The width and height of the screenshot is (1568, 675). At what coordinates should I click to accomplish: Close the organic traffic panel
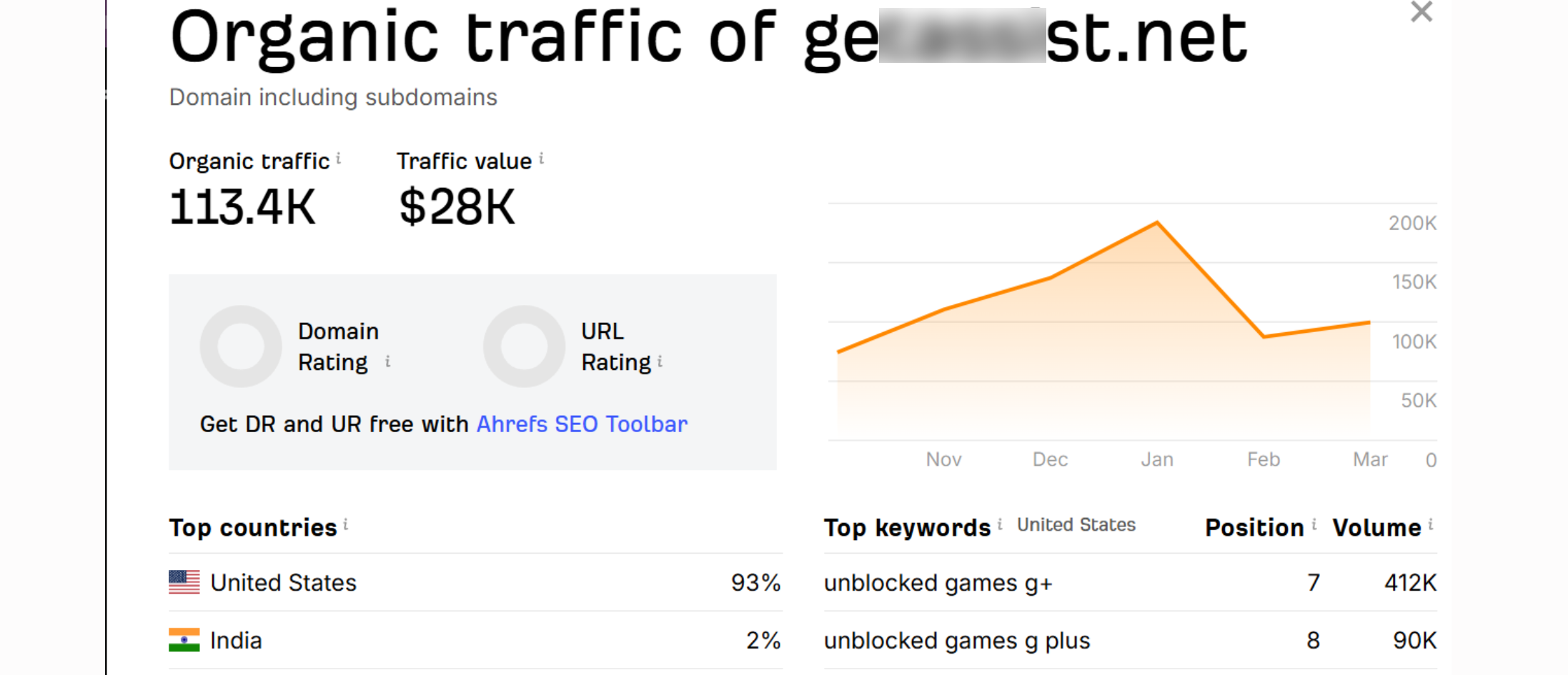tap(1421, 12)
